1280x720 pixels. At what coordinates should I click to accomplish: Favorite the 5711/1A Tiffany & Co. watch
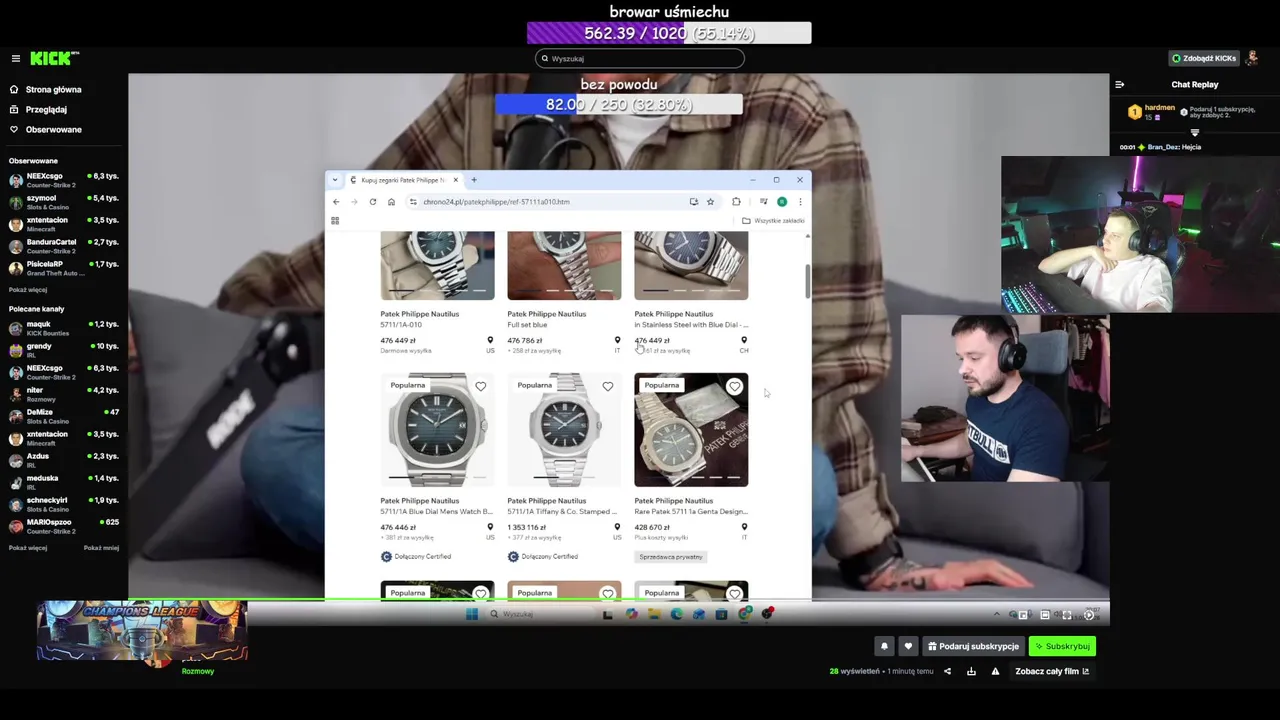pos(608,386)
